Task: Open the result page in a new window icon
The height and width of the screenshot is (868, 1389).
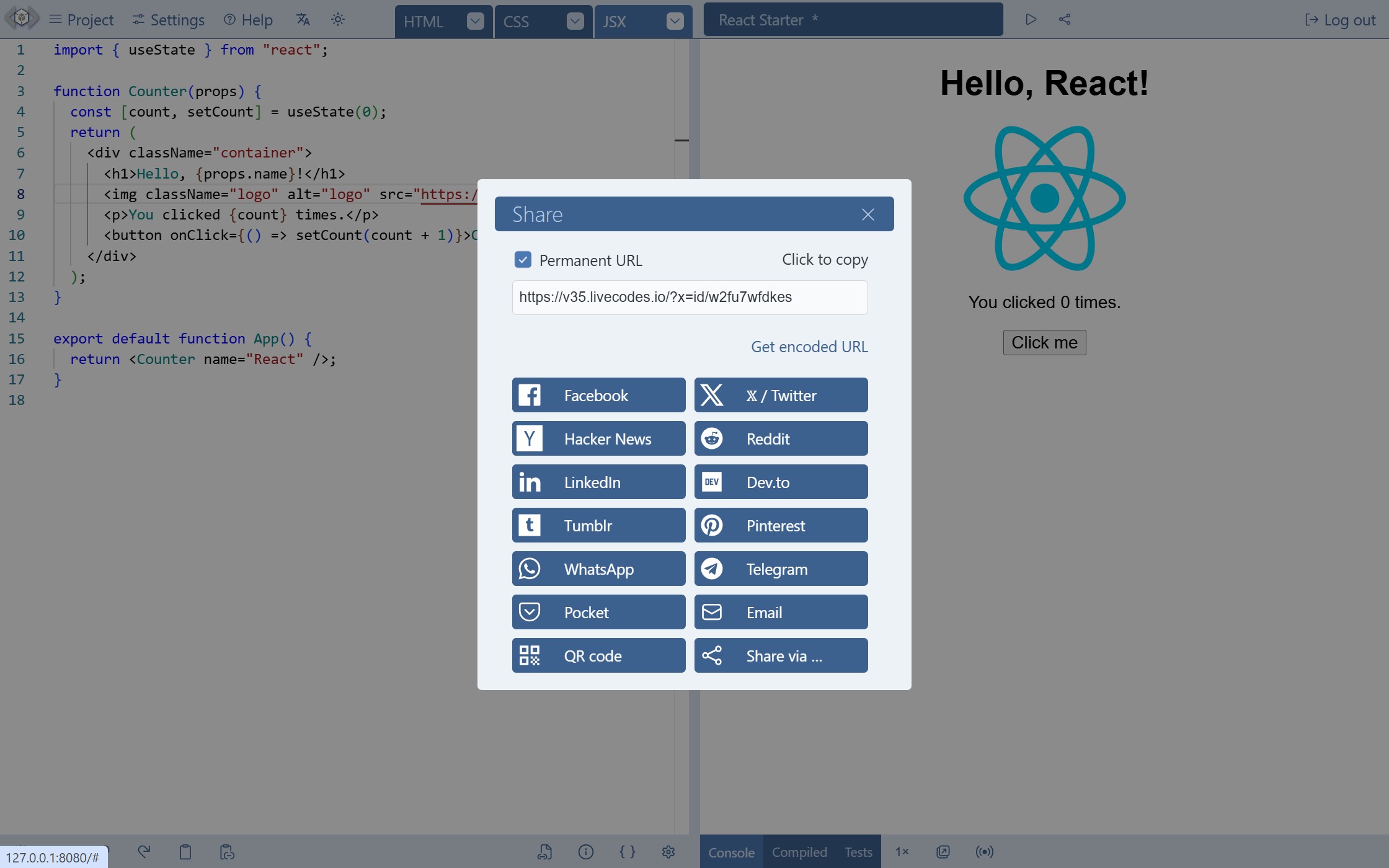Action: click(943, 851)
